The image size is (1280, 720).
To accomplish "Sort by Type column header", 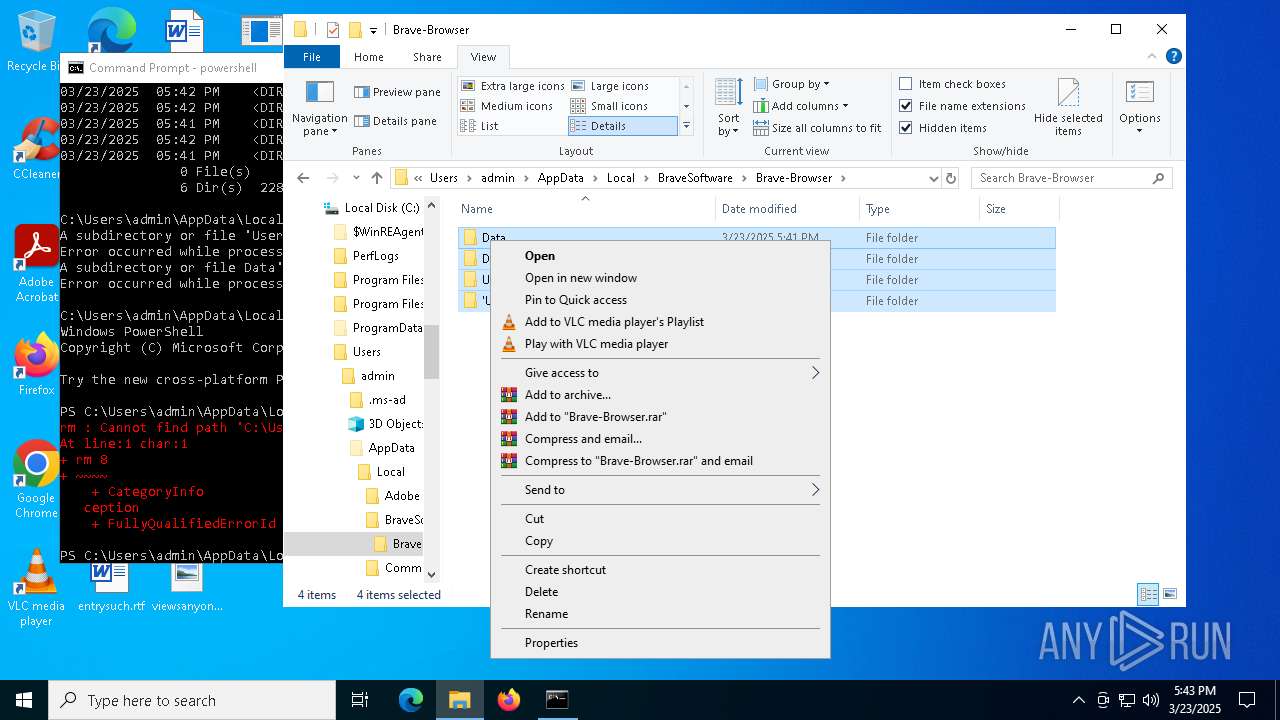I will point(919,209).
